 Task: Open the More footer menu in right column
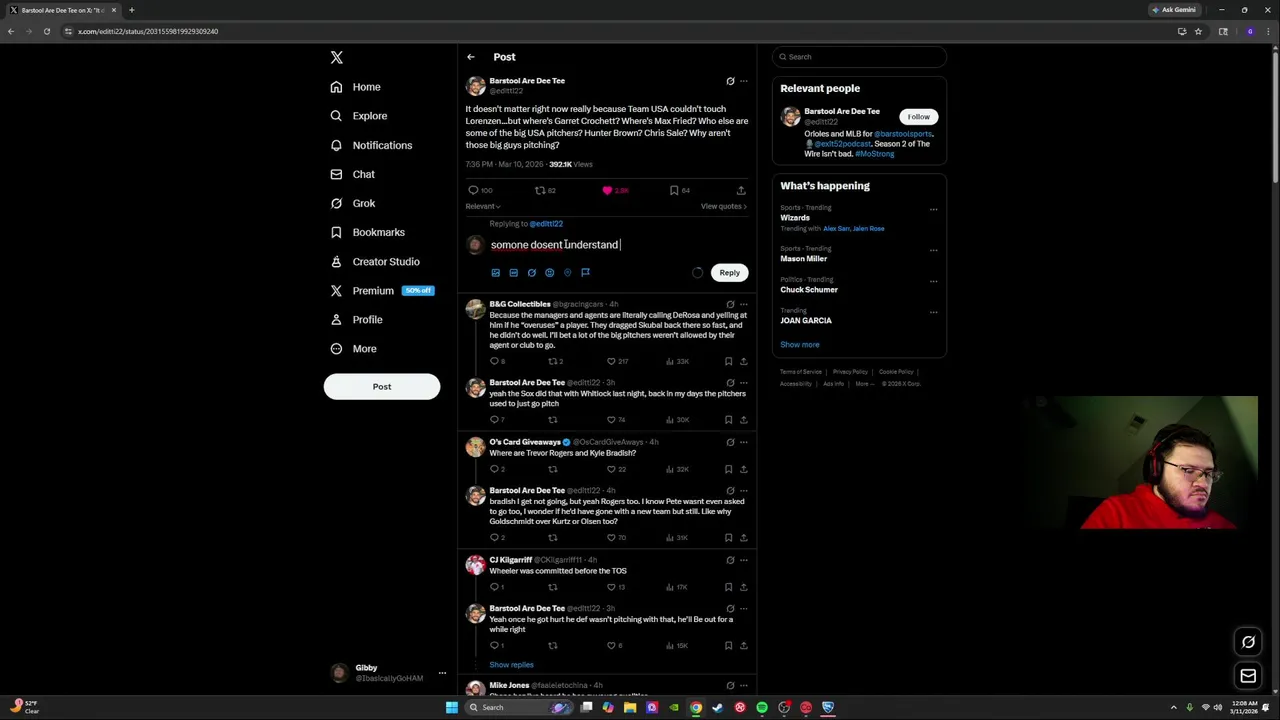(x=865, y=384)
